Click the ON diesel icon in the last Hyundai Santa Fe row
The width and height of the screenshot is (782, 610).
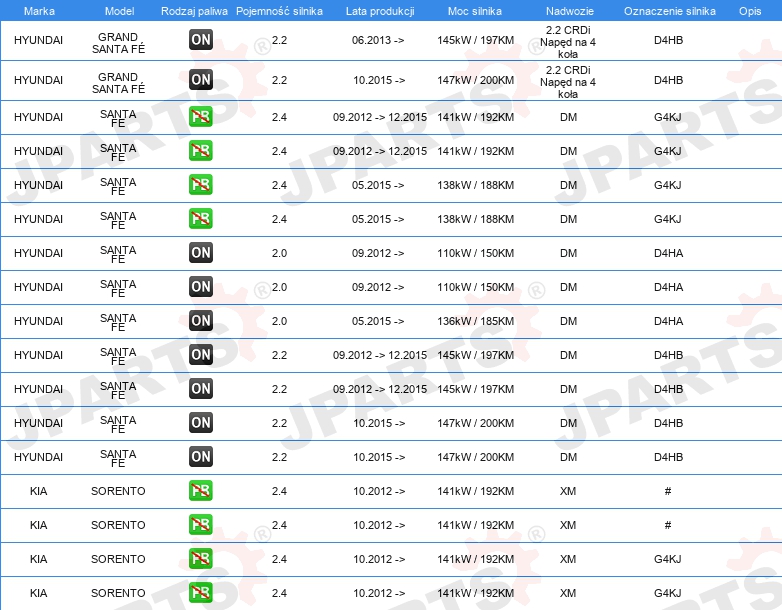(x=201, y=457)
